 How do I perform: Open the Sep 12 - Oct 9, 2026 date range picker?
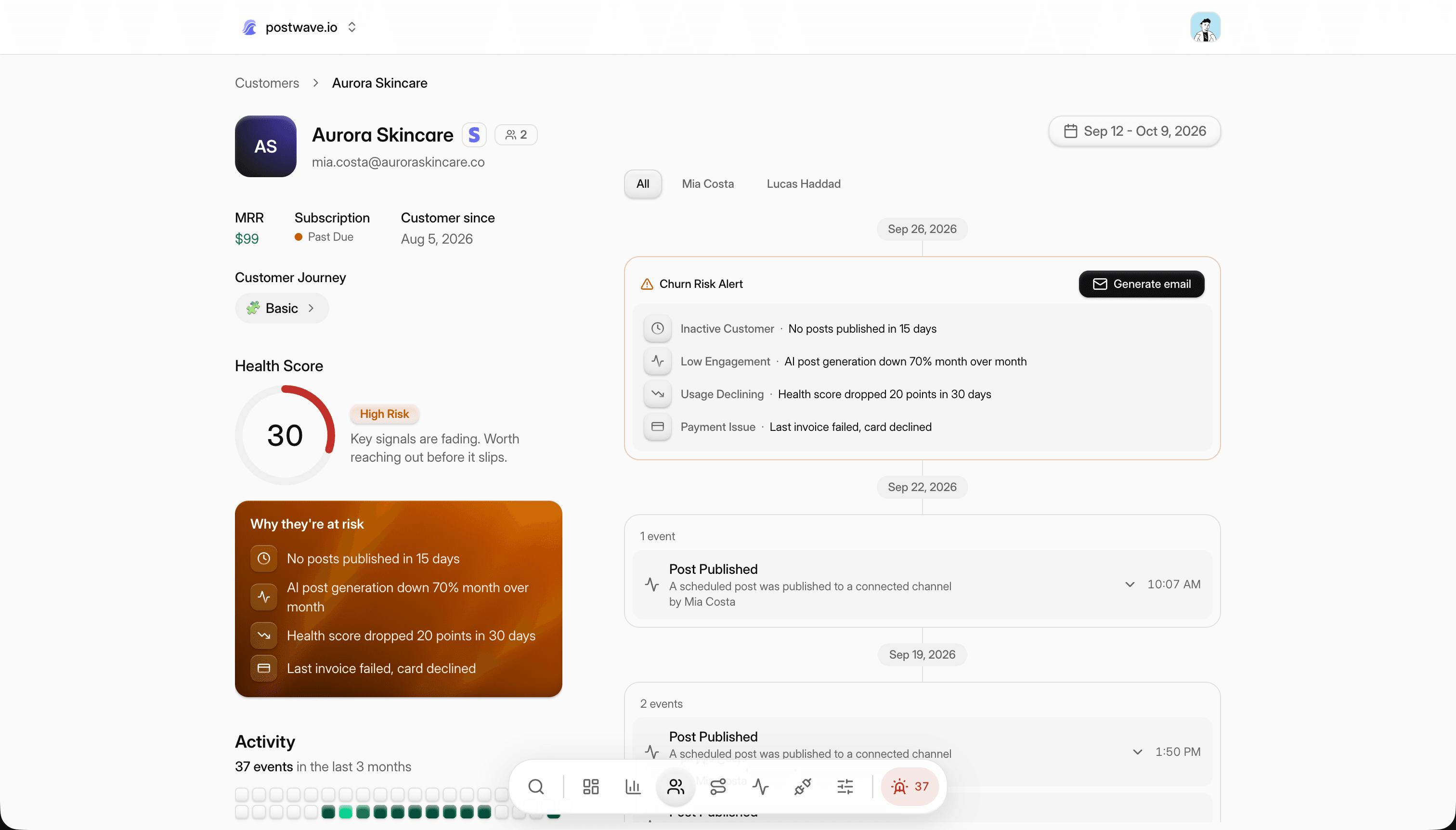coord(1134,131)
